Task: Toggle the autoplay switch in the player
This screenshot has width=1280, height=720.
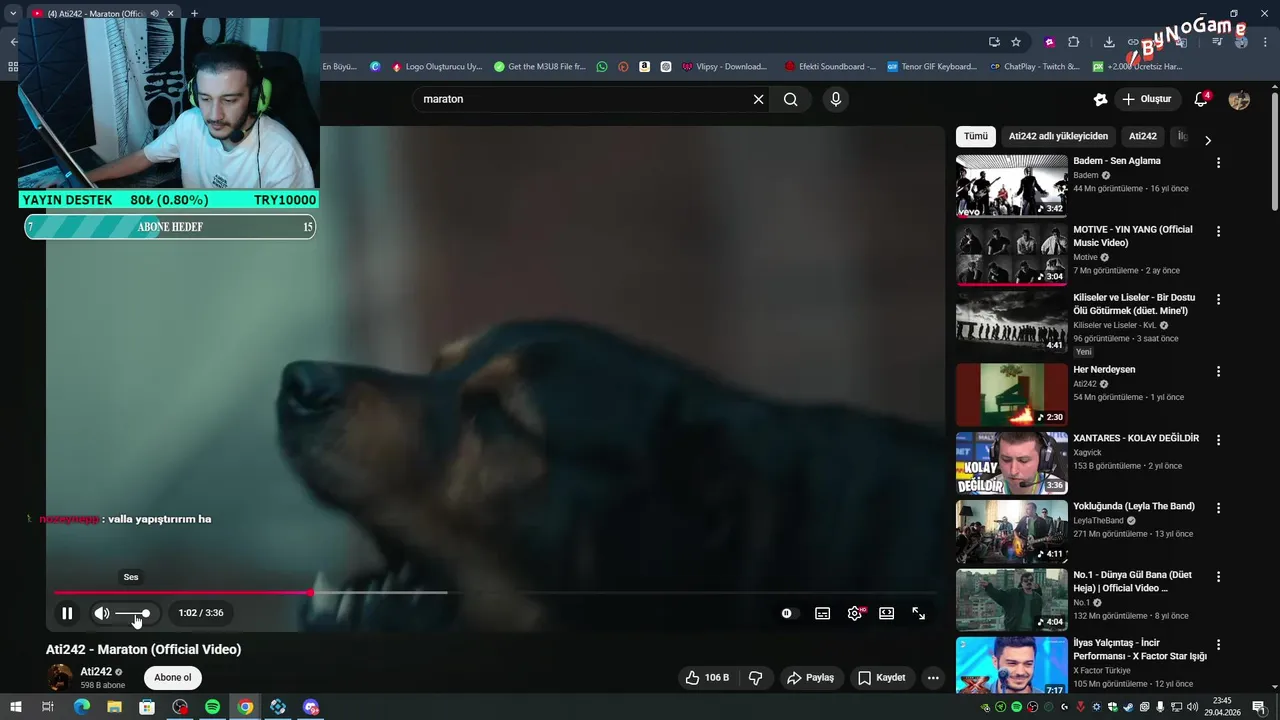Action: pos(789,613)
